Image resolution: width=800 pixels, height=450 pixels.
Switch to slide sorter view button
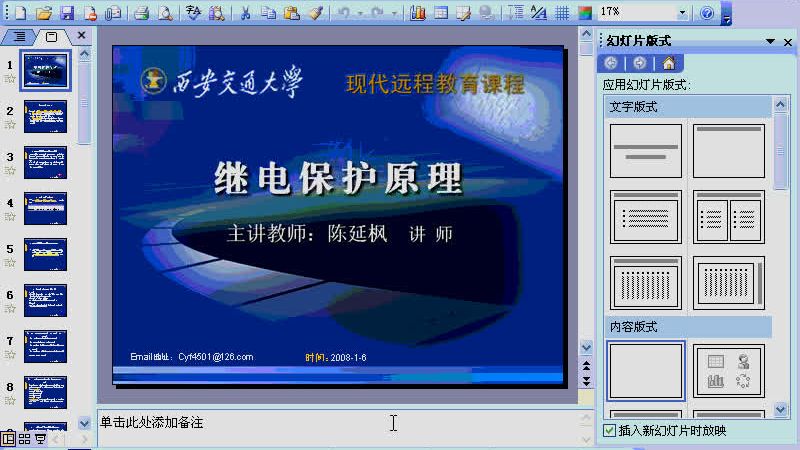tap(24, 439)
